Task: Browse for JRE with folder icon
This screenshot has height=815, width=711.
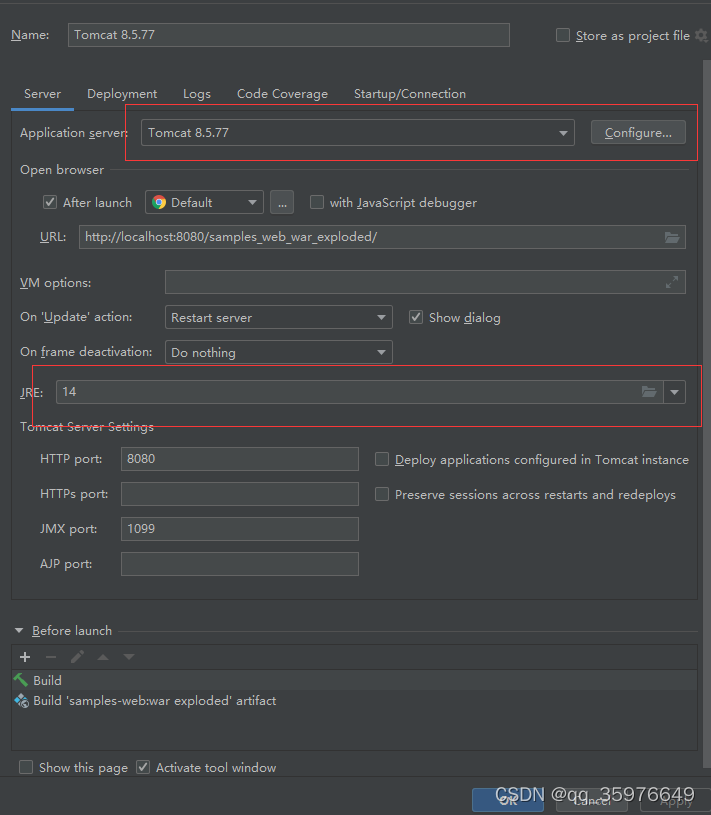Action: tap(649, 392)
